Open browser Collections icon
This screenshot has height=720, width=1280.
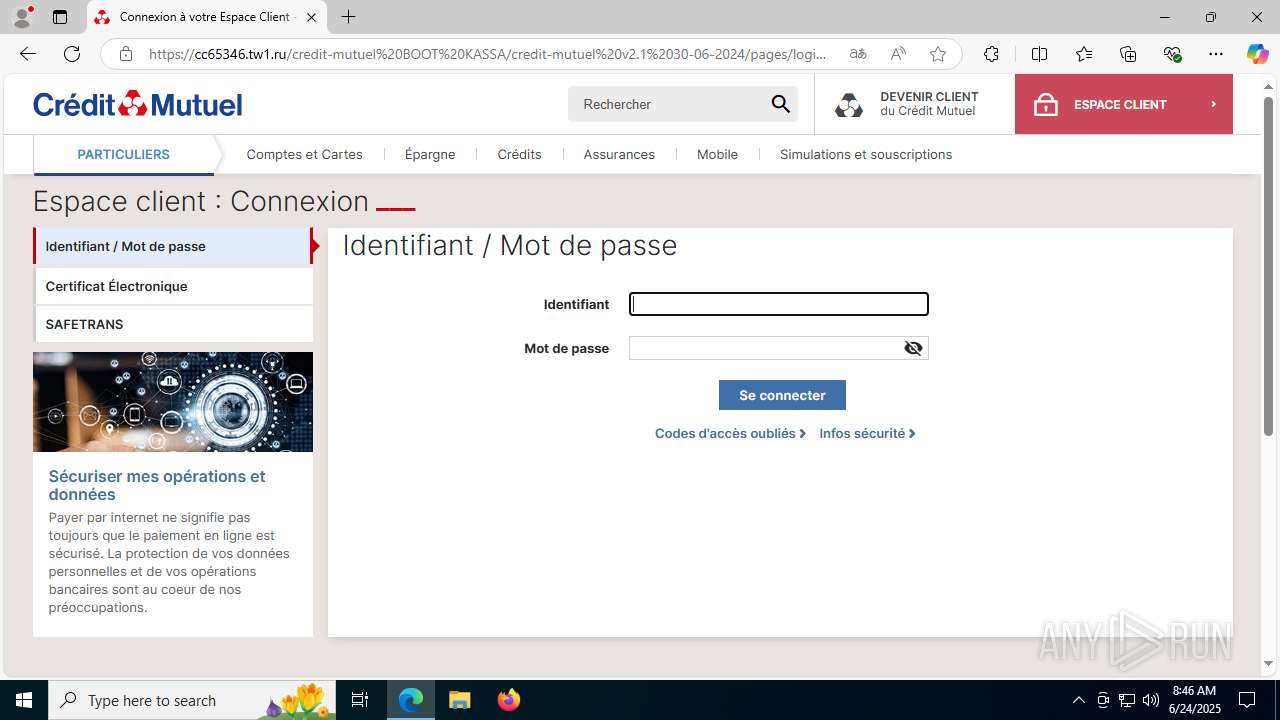pos(1128,54)
